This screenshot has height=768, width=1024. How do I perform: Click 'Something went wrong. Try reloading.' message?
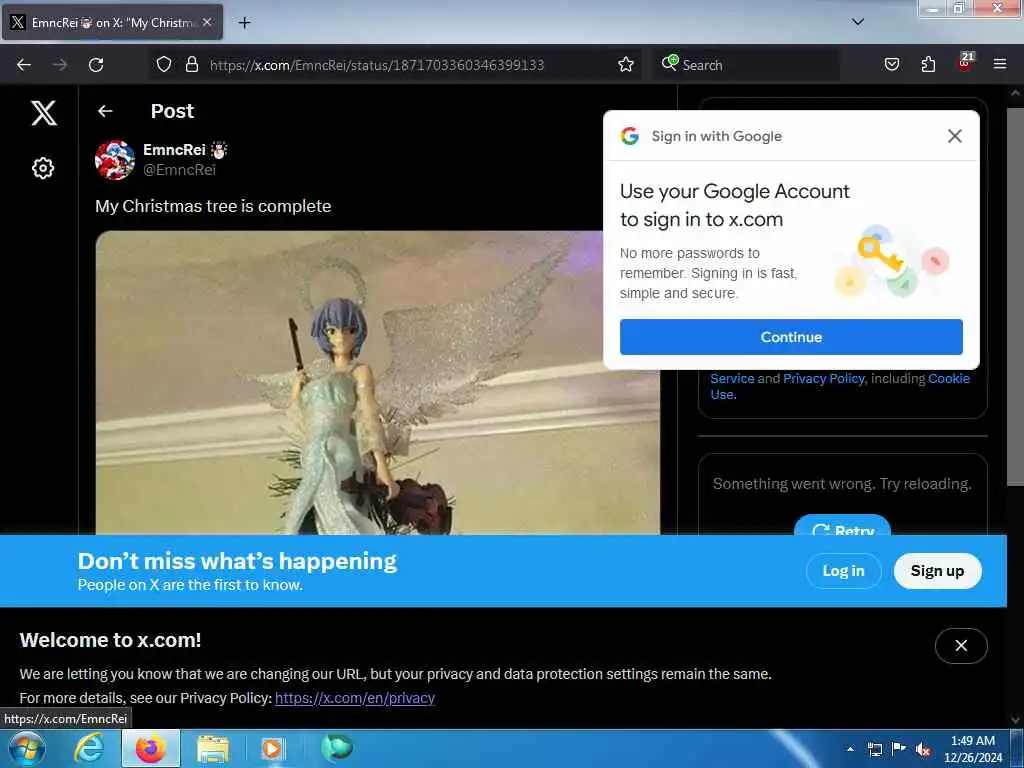(842, 484)
